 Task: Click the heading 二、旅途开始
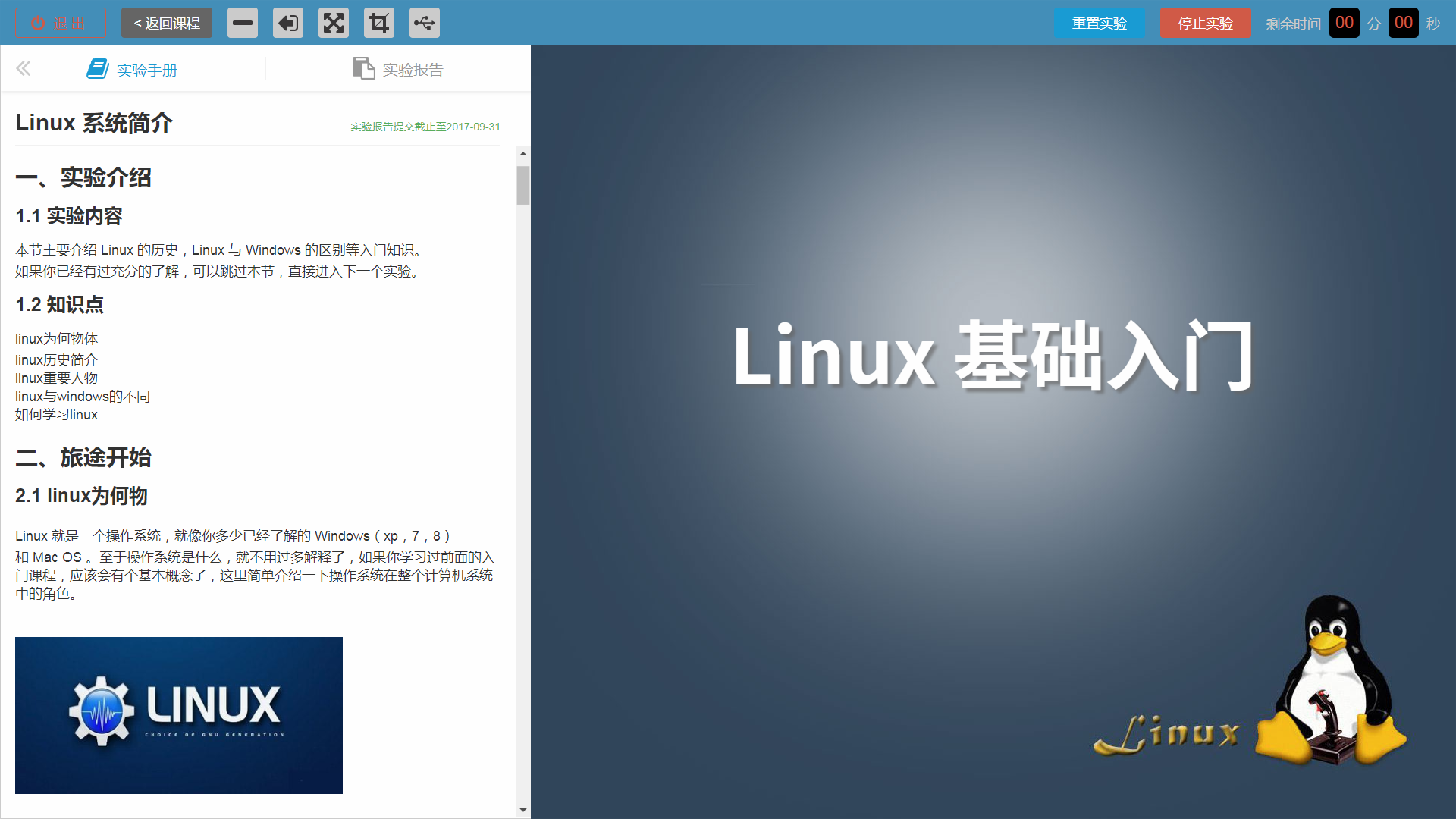point(83,457)
